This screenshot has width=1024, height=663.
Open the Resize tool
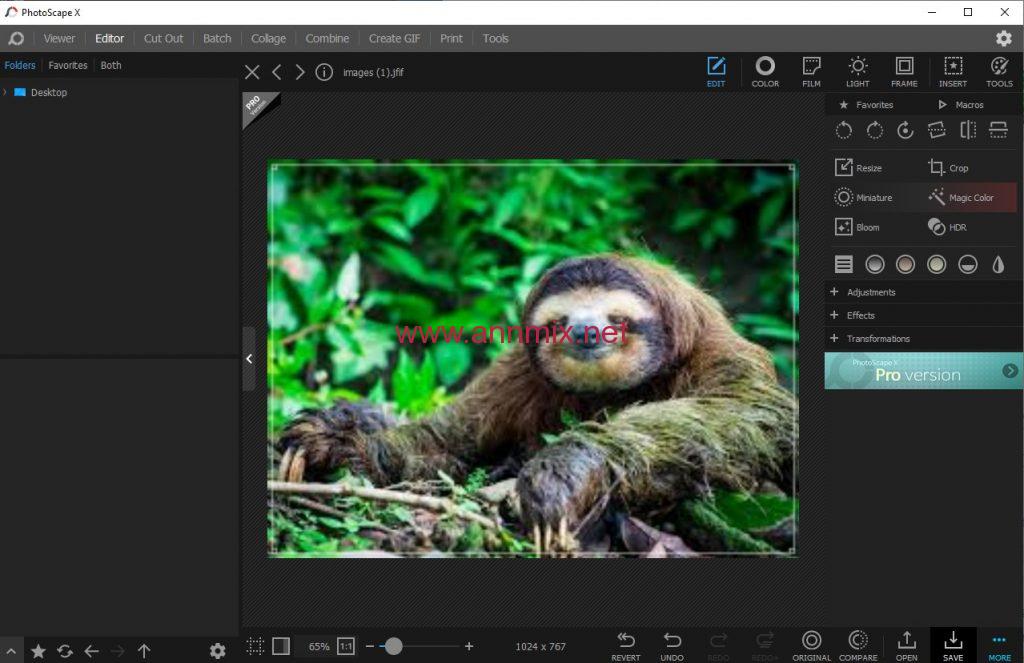click(x=858, y=168)
